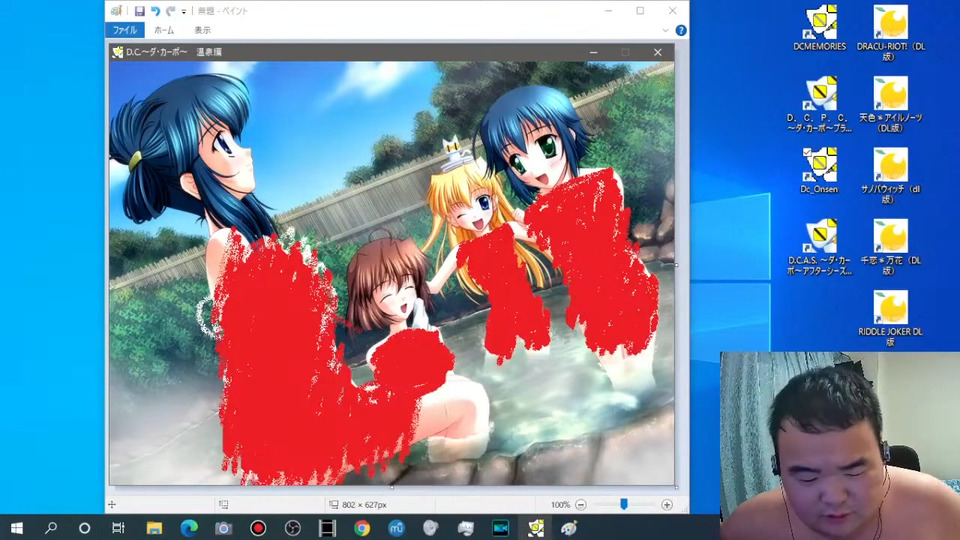This screenshot has height=540, width=960.
Task: Open the Camera app on the taskbar
Action: point(223,528)
